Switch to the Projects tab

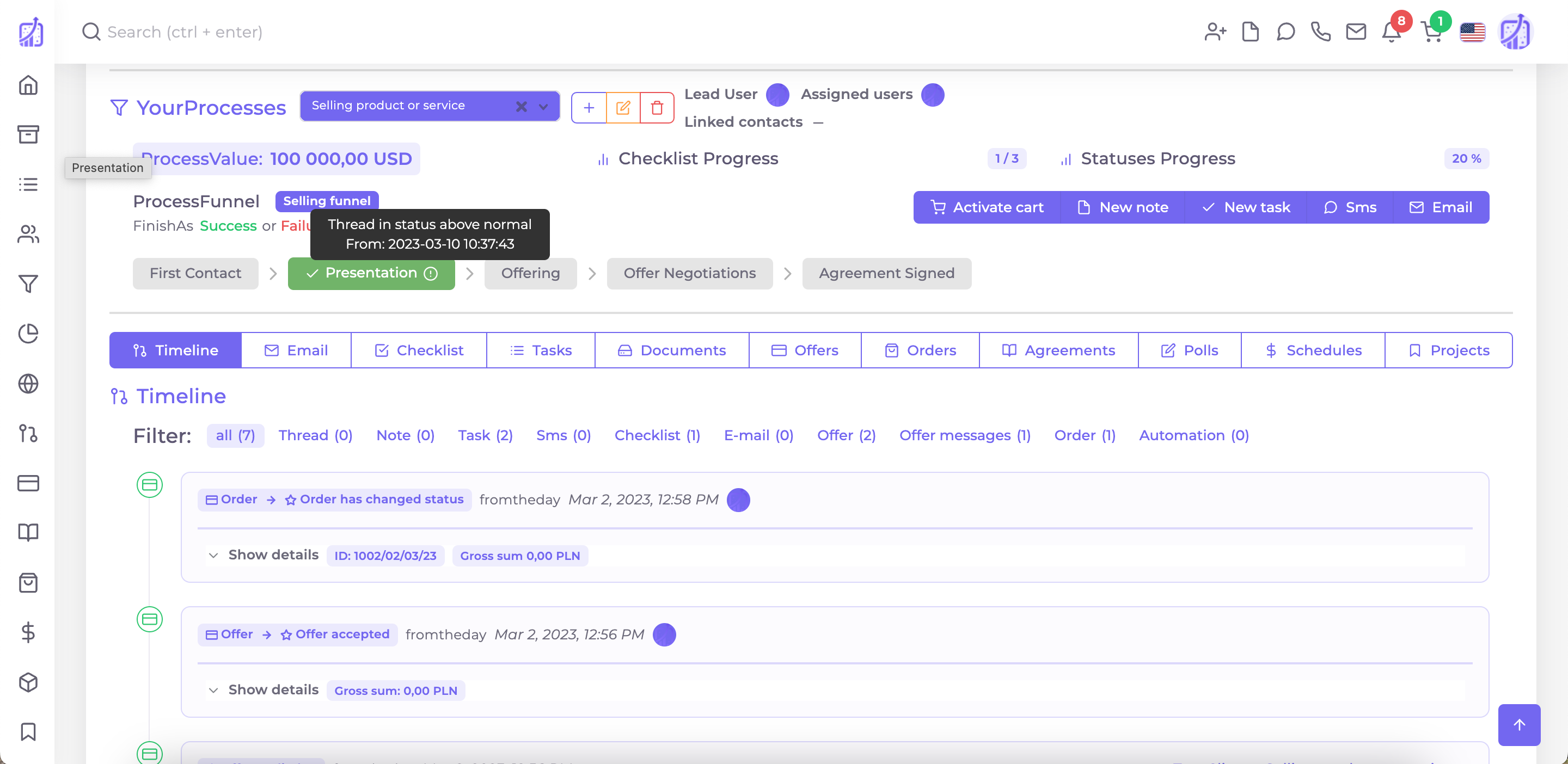click(x=1449, y=350)
